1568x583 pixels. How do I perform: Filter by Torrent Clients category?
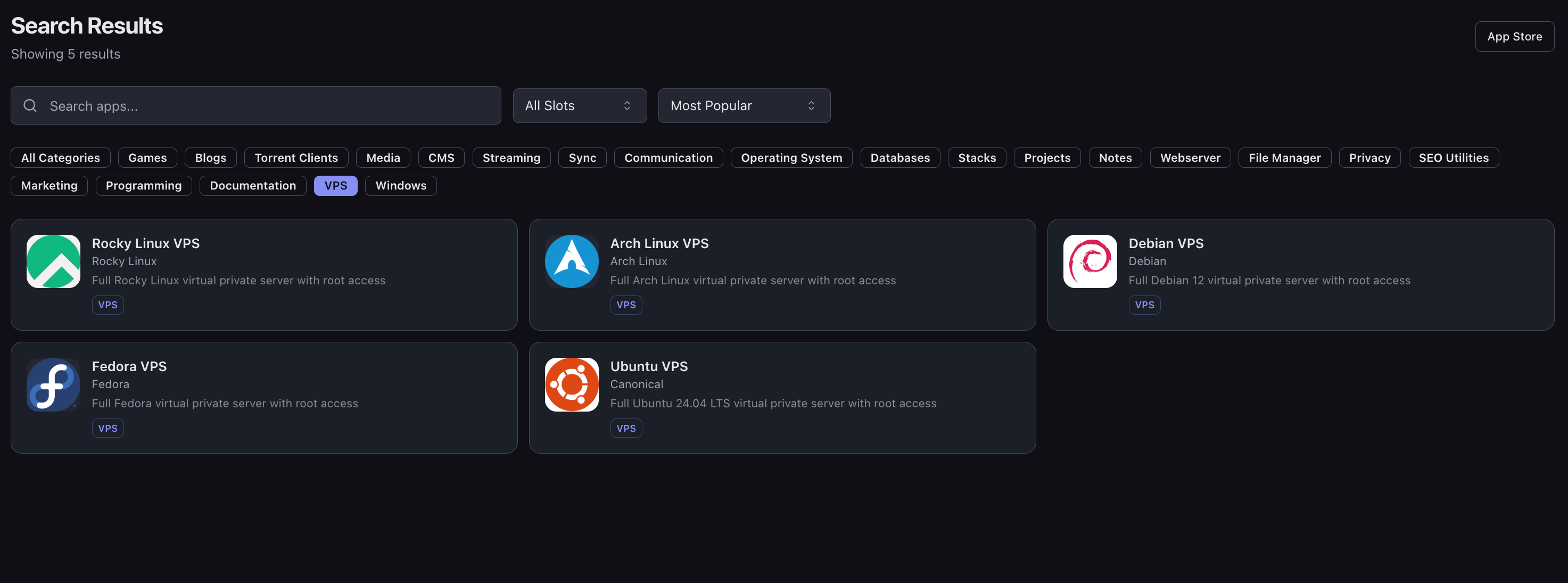coord(296,158)
